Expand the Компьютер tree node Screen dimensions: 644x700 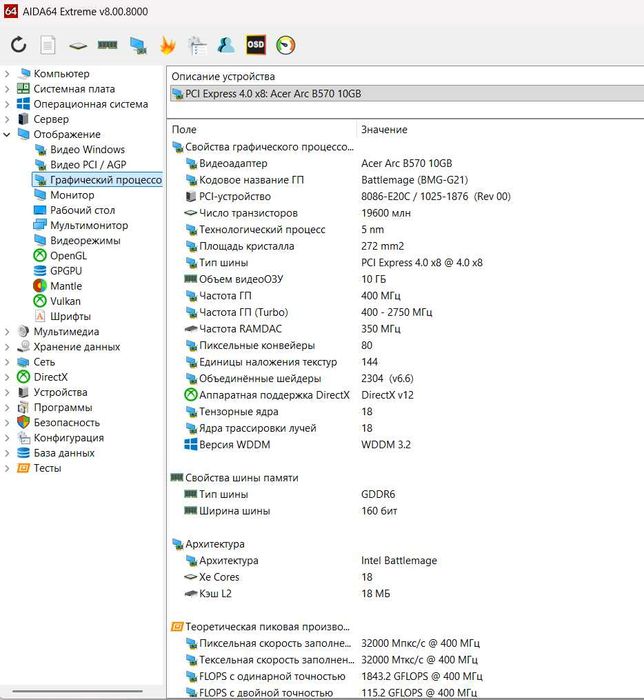point(7,74)
